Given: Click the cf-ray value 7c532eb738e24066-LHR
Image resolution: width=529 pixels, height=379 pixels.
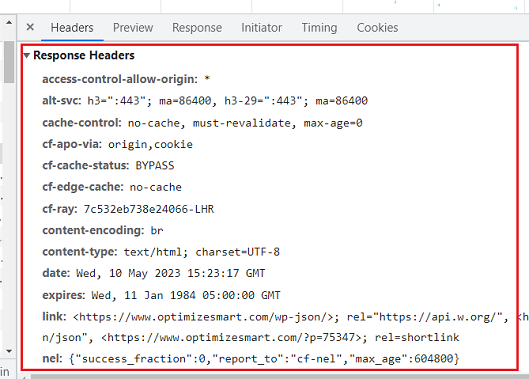Looking at the screenshot, I should (149, 209).
